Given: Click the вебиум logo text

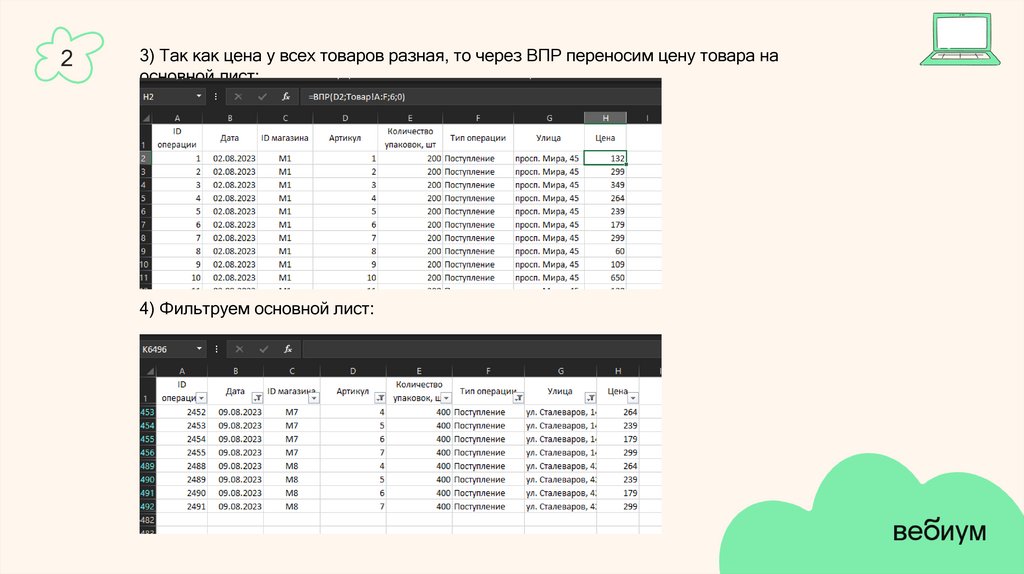Looking at the screenshot, I should [x=940, y=531].
